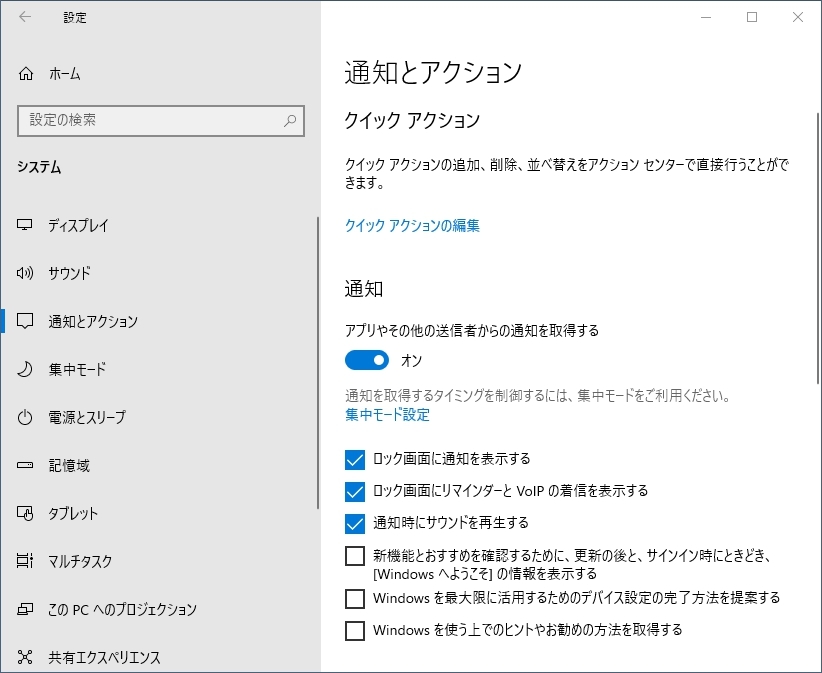Enable the Windows へようこそ info checkbox
Image resolution: width=822 pixels, height=673 pixels.
point(355,556)
